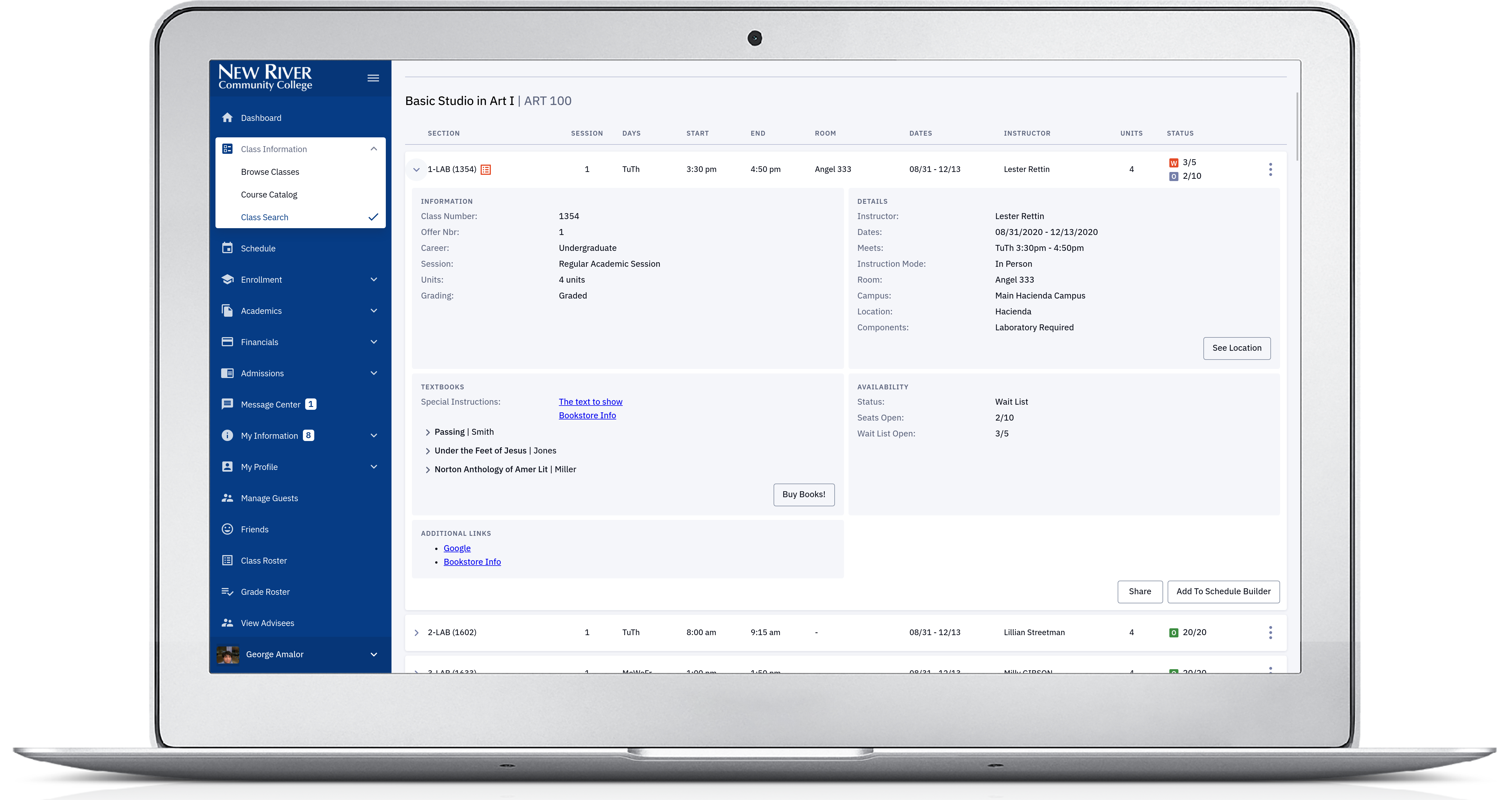Expand Norton Anthology of Amer Lit textbook

point(427,470)
